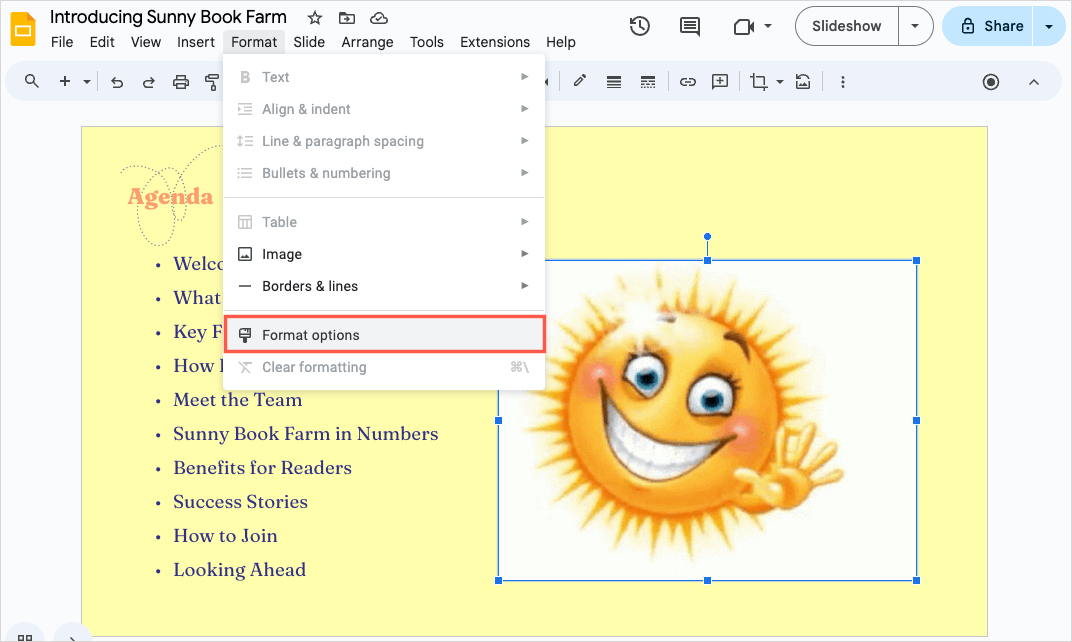The width and height of the screenshot is (1072, 642).
Task: Close the open Format menu
Action: pos(254,42)
